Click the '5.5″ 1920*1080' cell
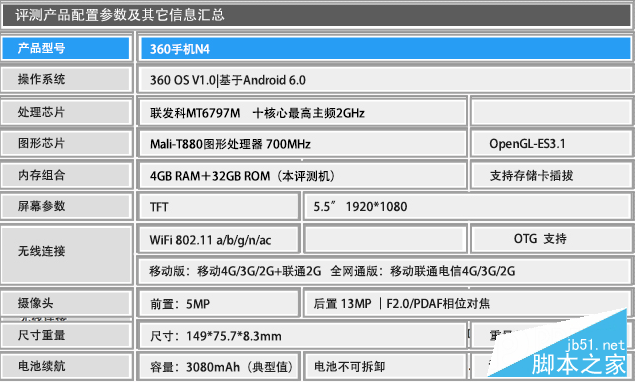Viewport: 635px width, 382px height. (x=468, y=207)
